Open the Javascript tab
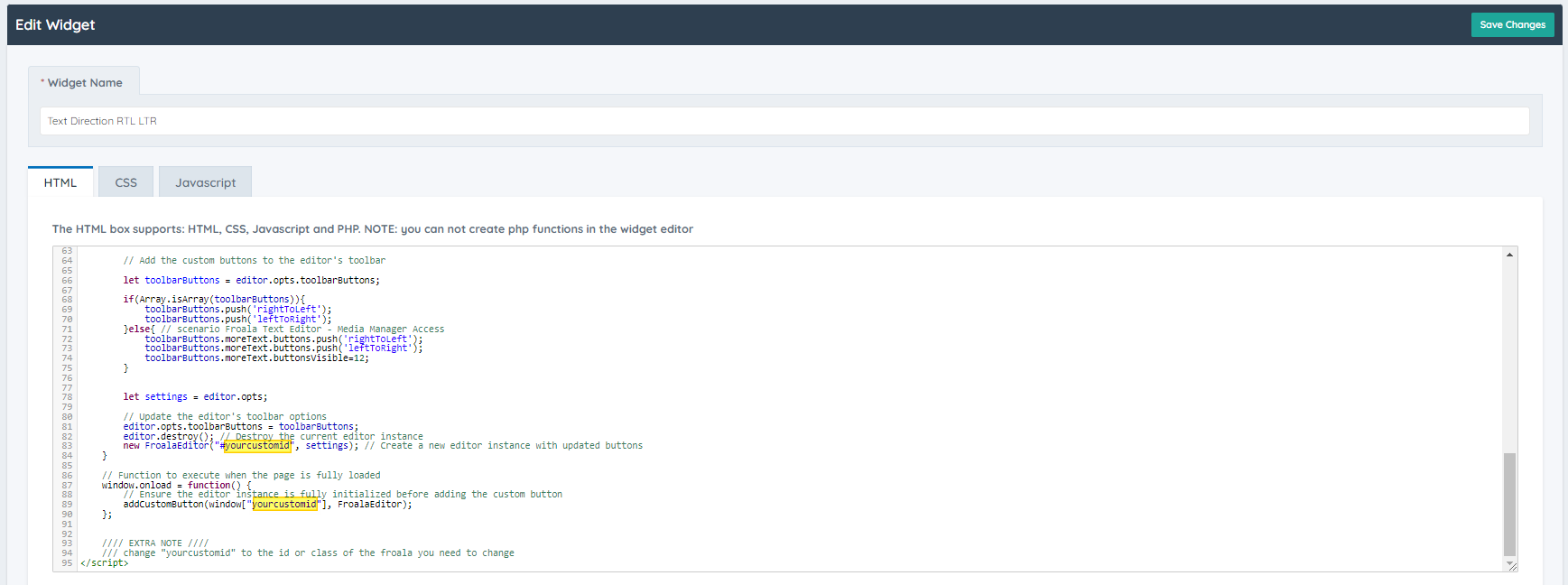 coord(205,182)
